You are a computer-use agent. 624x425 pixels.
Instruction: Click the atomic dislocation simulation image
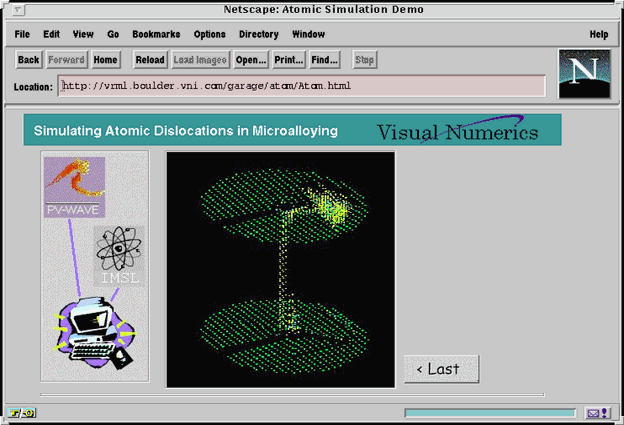click(x=281, y=269)
